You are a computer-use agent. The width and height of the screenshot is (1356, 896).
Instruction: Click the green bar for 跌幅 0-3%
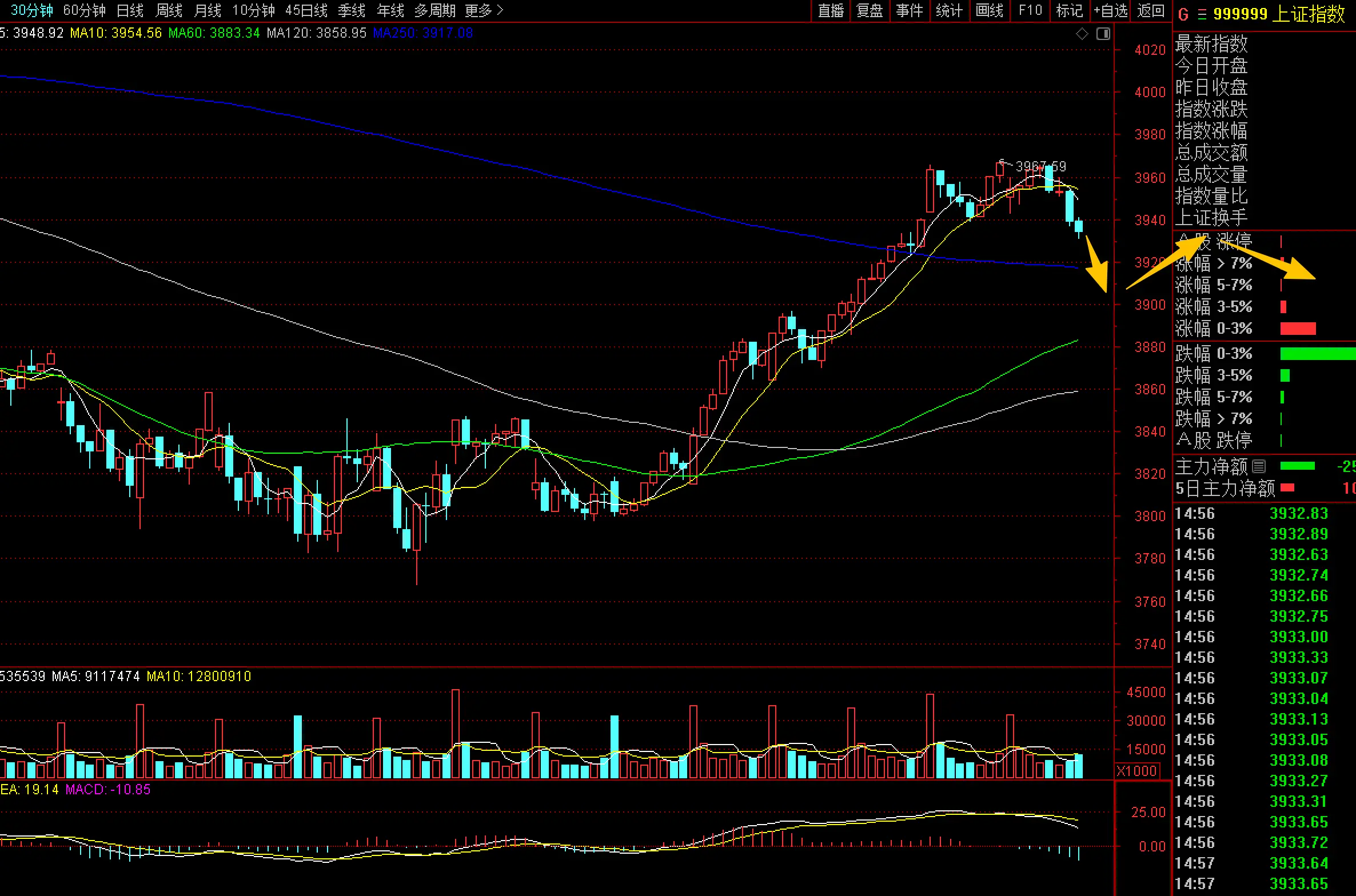(1318, 354)
